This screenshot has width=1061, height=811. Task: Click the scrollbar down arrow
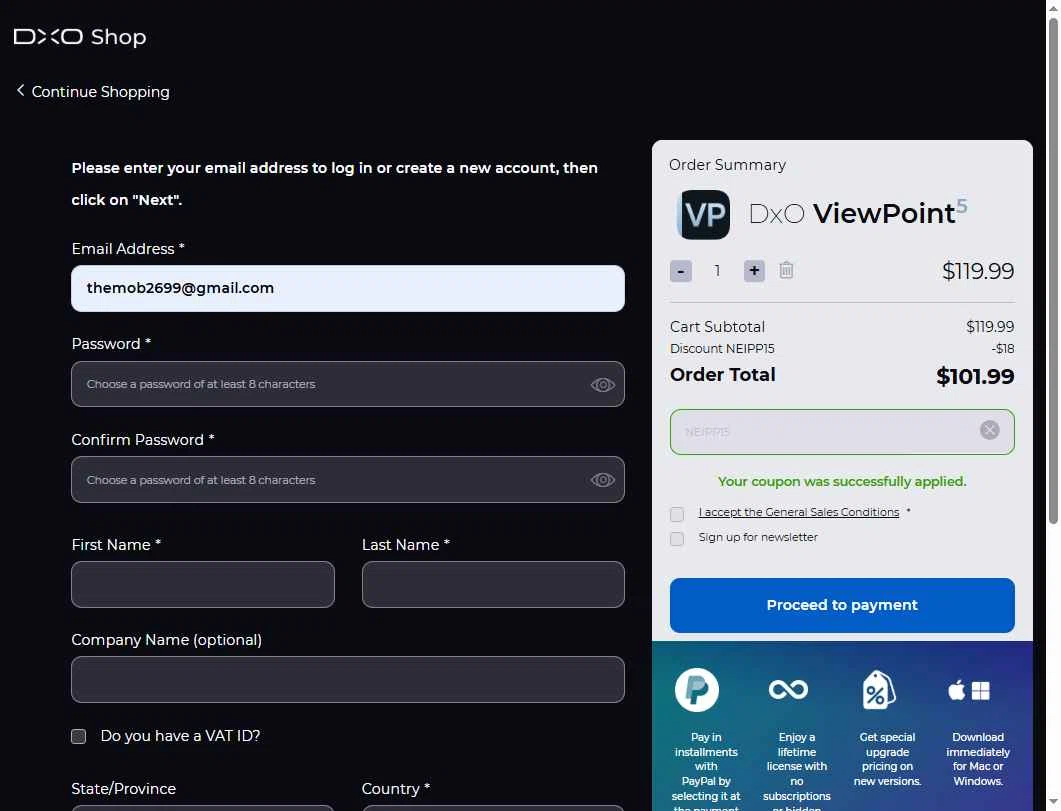[x=1053, y=804]
